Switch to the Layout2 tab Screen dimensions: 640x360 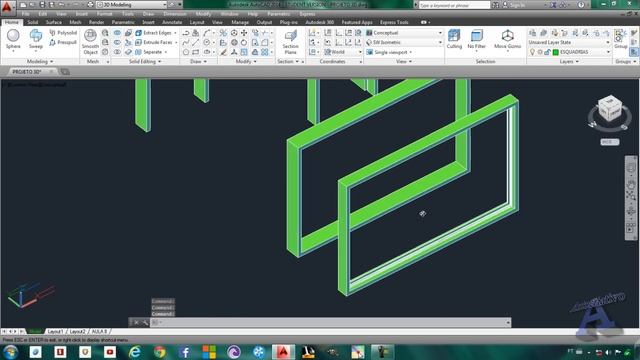[x=77, y=331]
